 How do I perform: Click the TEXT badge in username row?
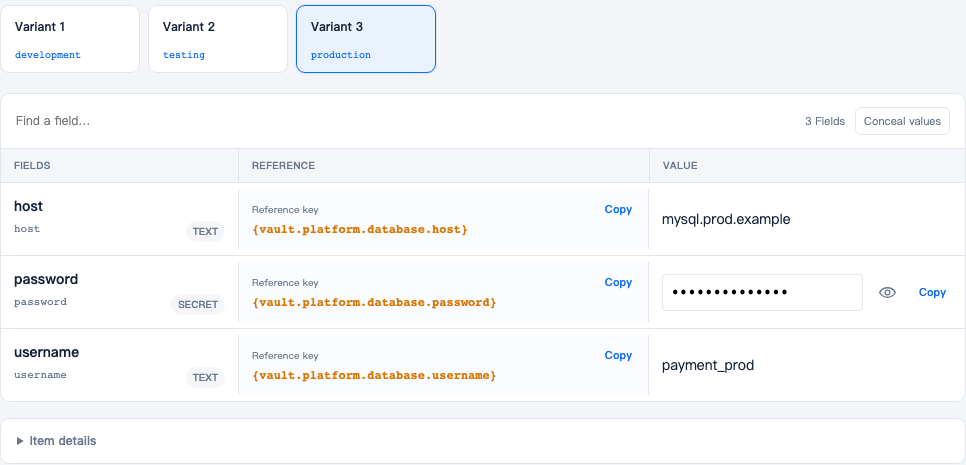click(x=205, y=378)
